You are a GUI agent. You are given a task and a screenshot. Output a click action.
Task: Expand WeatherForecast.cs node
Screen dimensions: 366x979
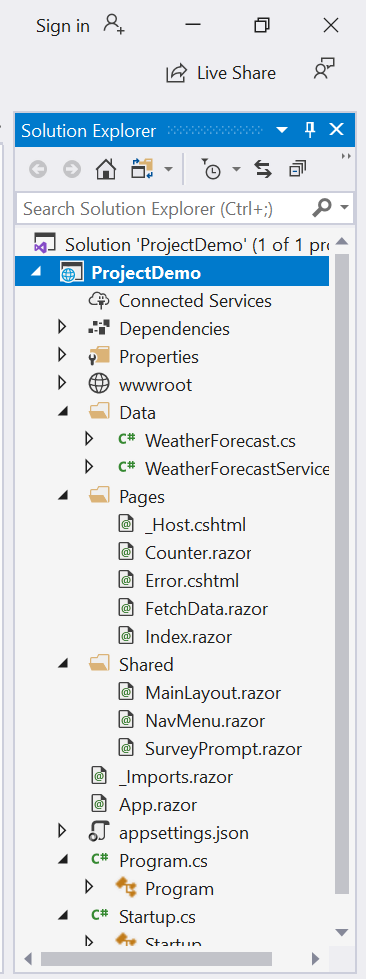point(89,440)
